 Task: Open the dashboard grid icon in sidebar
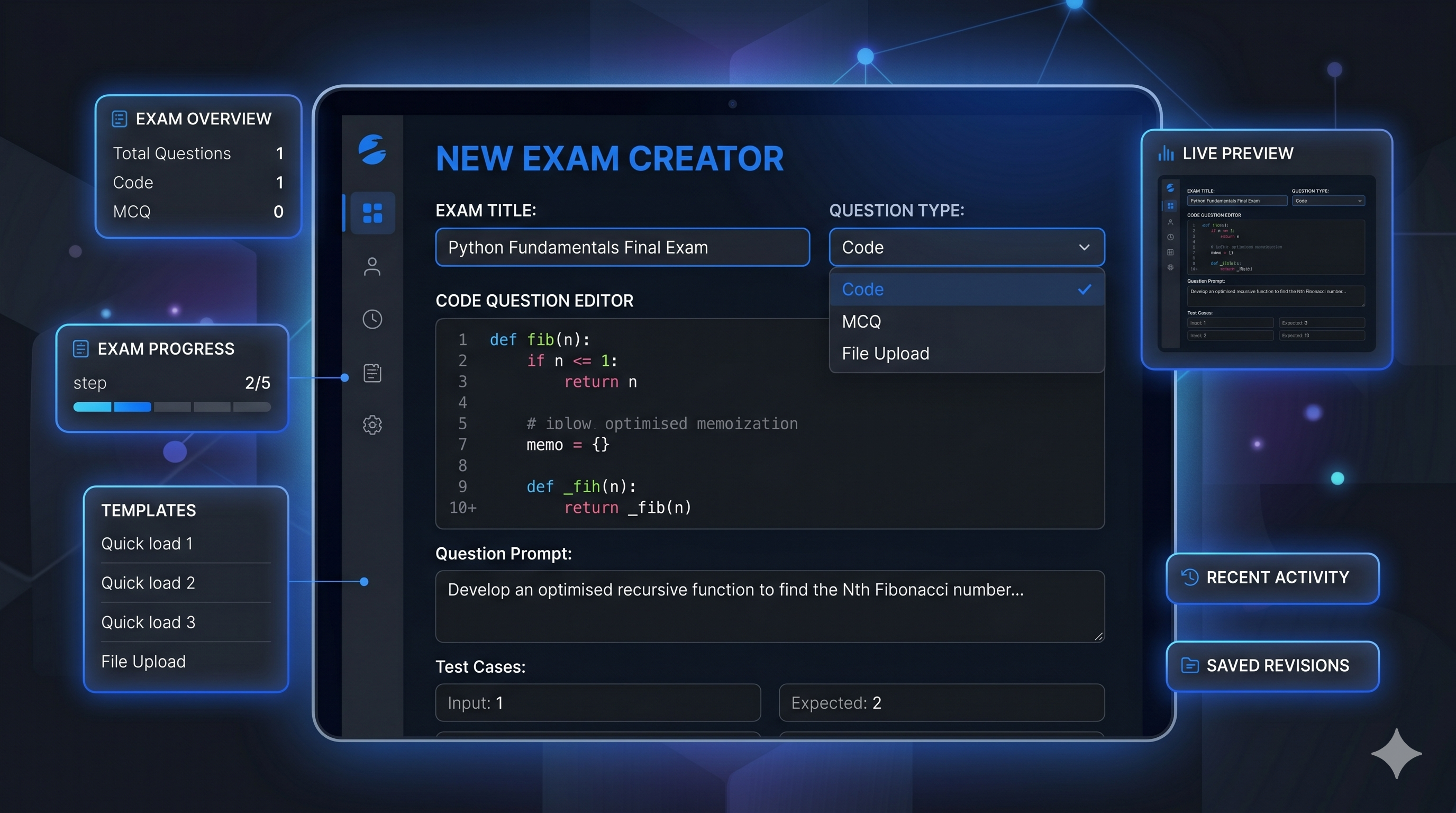point(372,213)
